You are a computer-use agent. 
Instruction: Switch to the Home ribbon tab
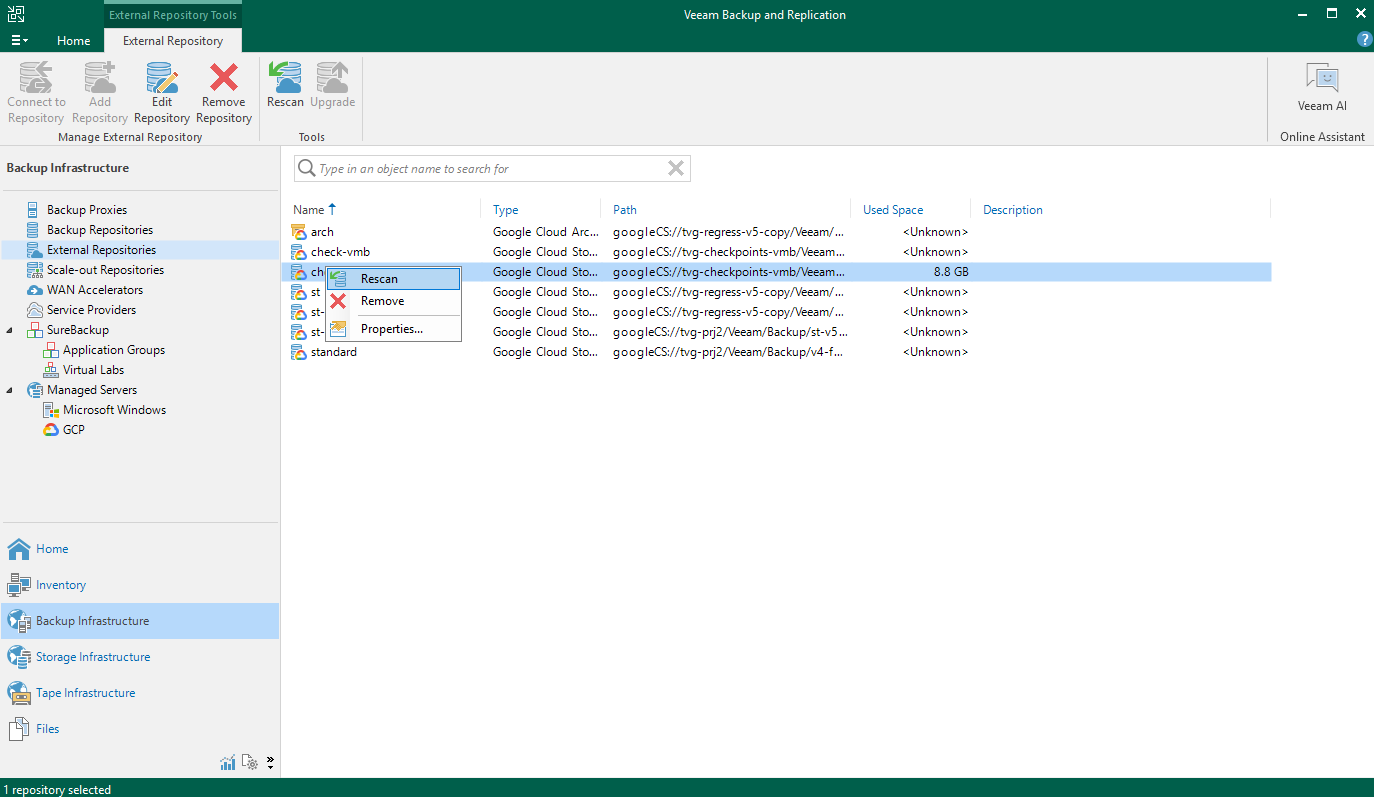[x=74, y=41]
